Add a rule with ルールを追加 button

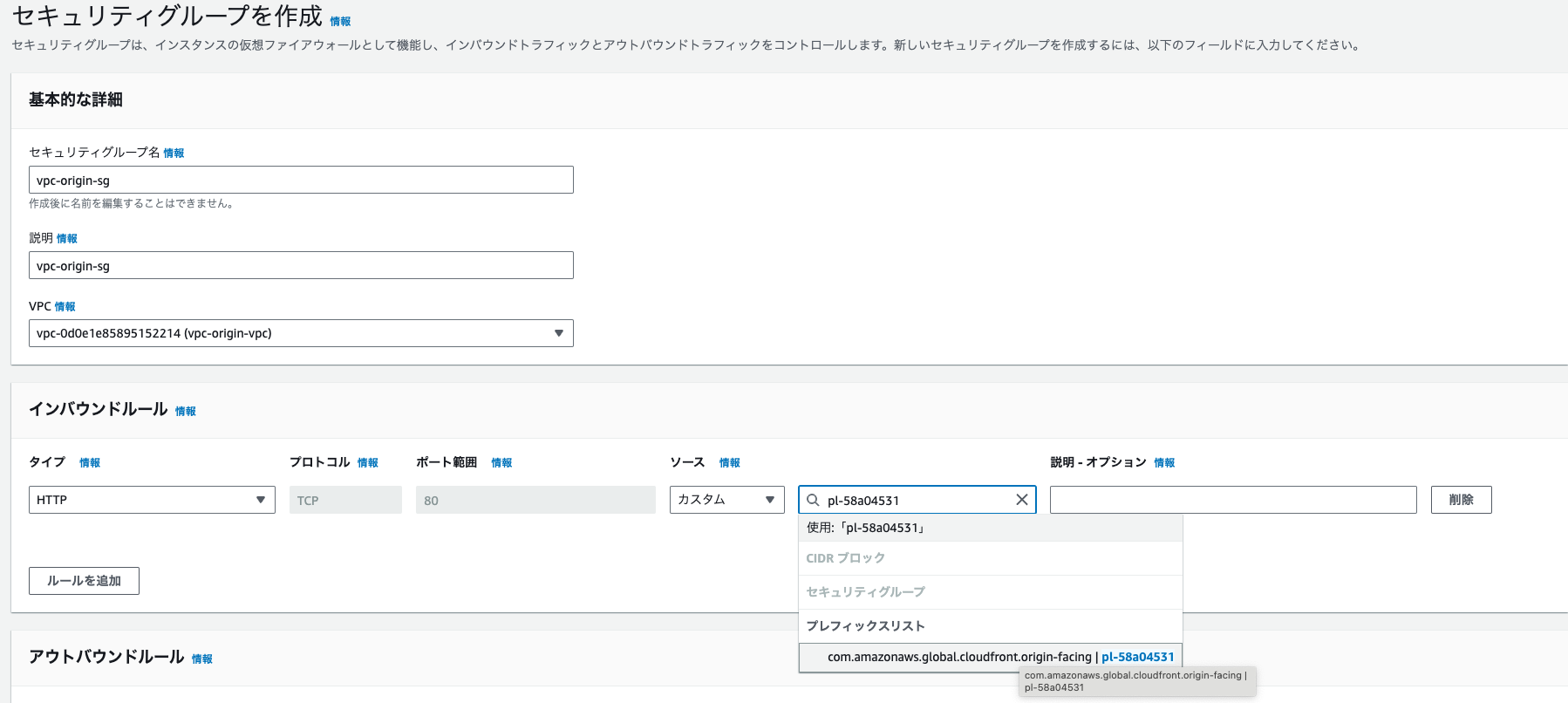click(x=84, y=581)
